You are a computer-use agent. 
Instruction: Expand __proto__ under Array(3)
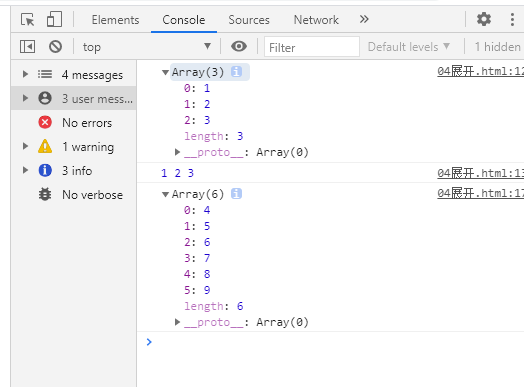pos(177,152)
